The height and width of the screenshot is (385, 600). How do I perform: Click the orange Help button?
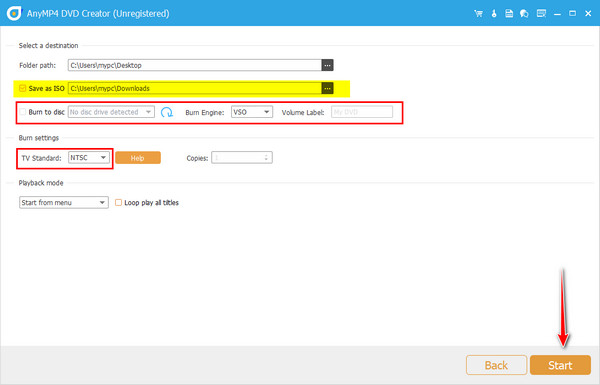coord(138,158)
